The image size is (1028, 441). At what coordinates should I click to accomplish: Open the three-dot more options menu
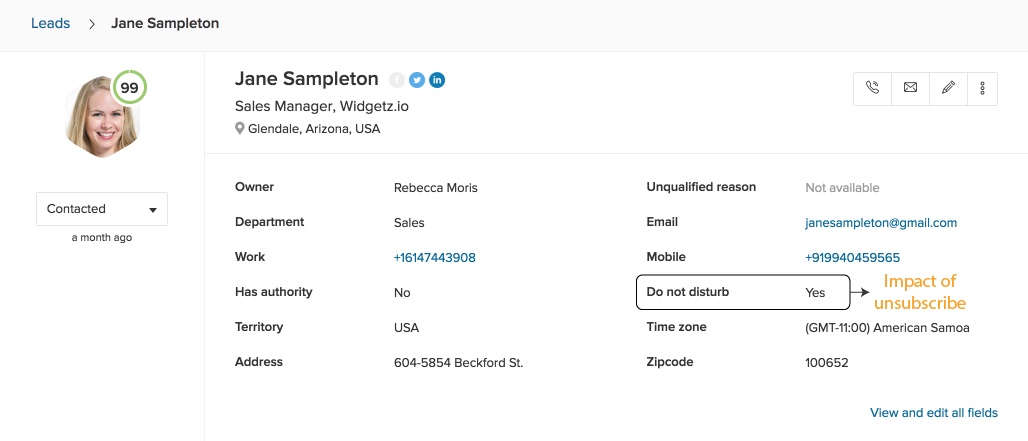[983, 88]
